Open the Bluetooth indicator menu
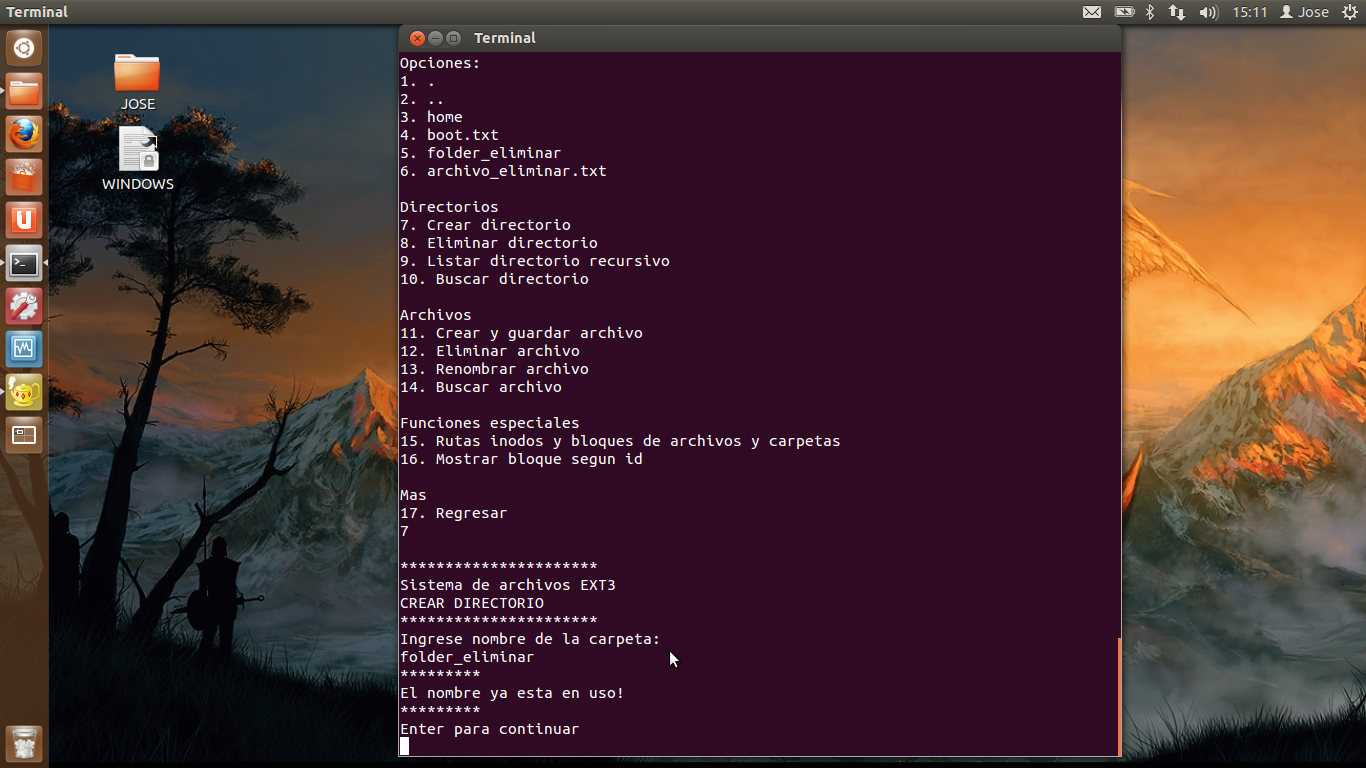 click(x=1150, y=12)
